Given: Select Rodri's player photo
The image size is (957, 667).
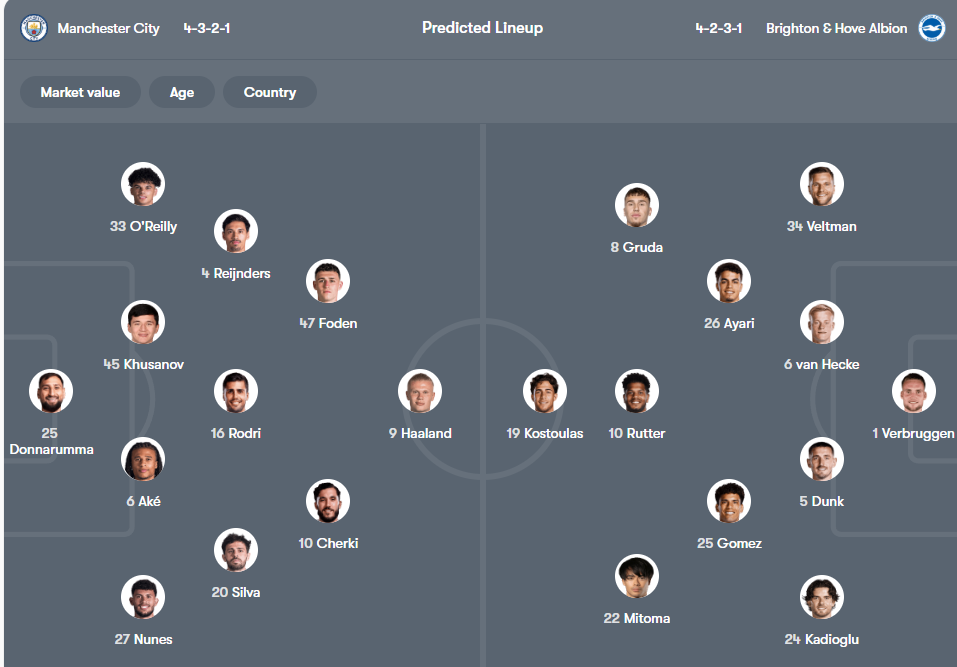Looking at the screenshot, I should click(x=236, y=390).
